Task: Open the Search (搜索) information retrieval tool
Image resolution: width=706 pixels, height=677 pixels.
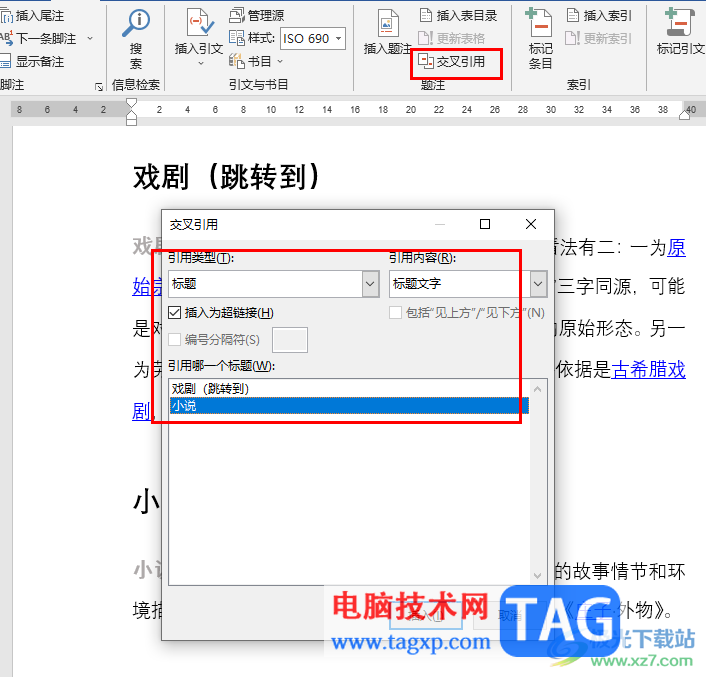Action: (x=136, y=39)
